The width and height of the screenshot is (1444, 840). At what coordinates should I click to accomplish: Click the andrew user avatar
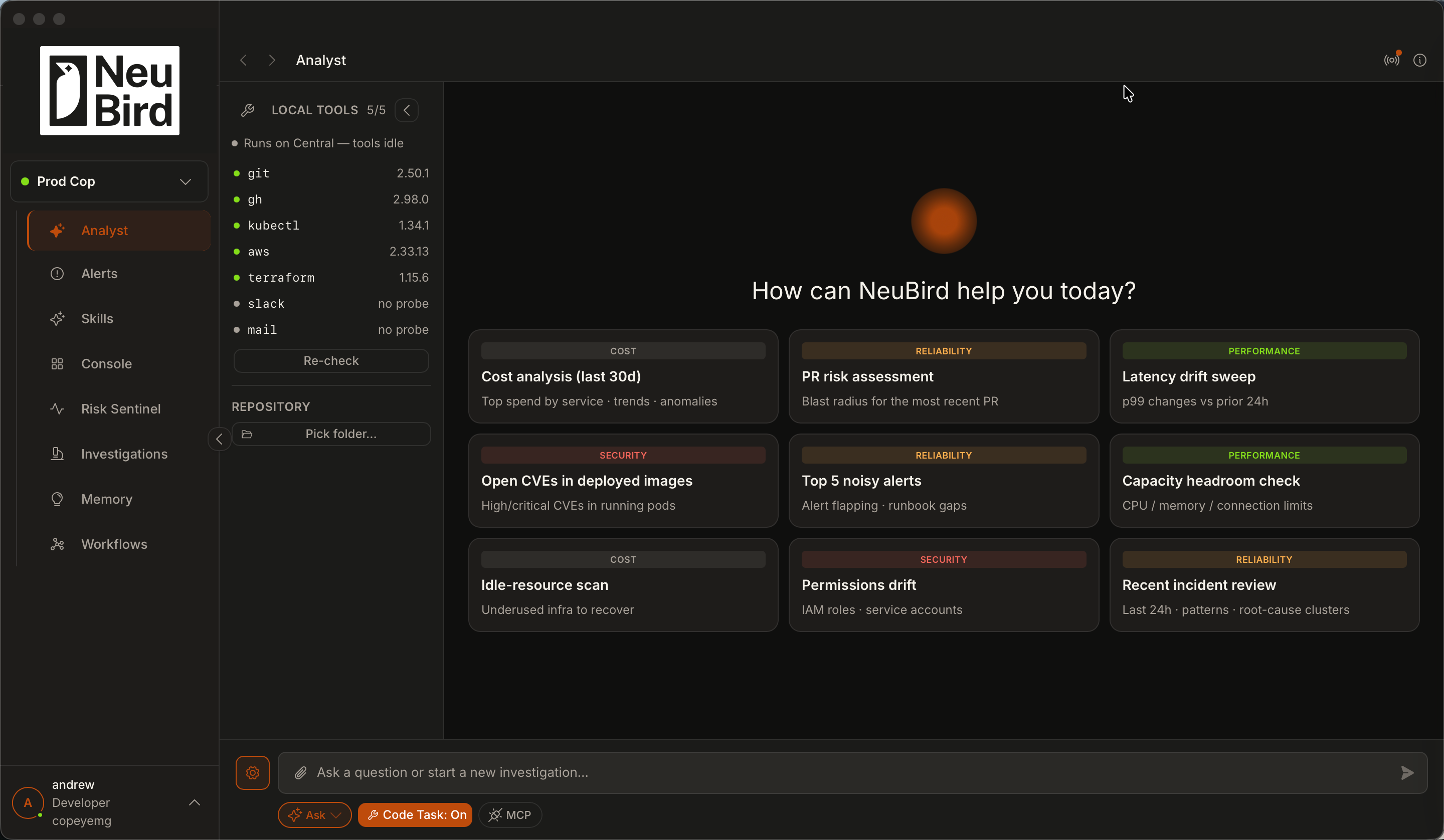click(28, 802)
